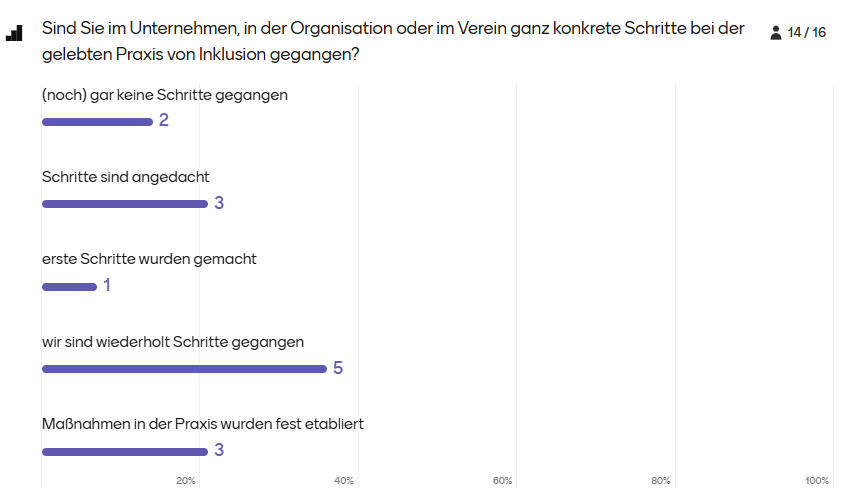Click the vote count 5 value
This screenshot has height=502, width=843.
[338, 368]
